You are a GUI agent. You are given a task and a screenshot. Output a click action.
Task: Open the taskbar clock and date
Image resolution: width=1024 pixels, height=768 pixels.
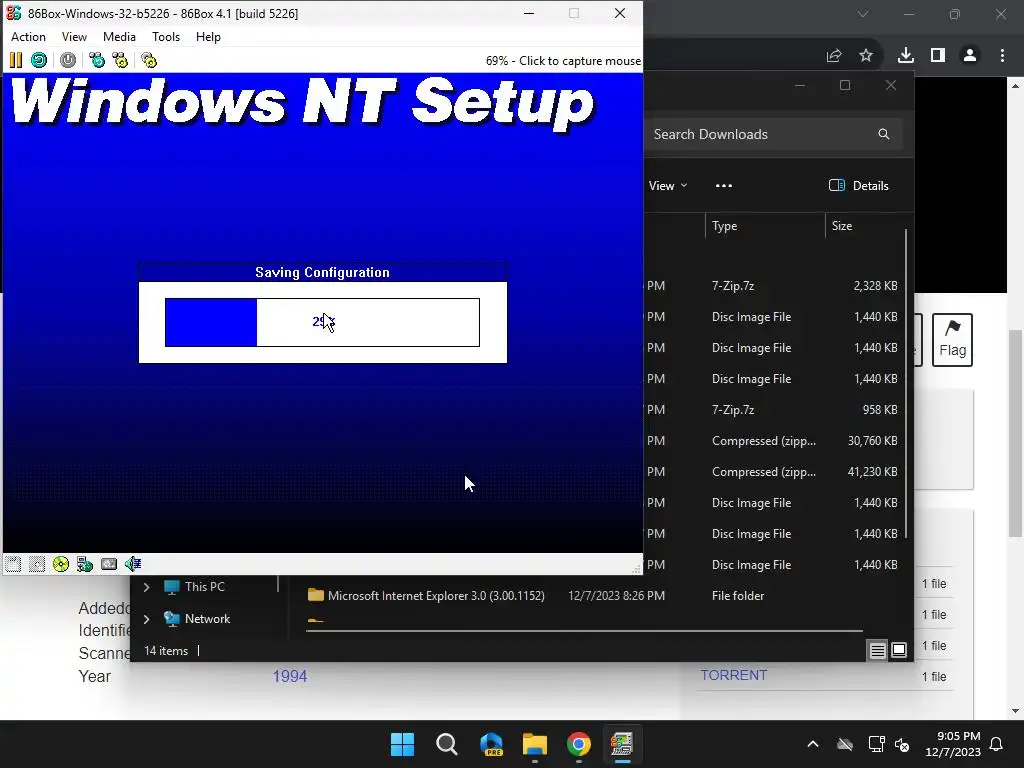pos(953,744)
